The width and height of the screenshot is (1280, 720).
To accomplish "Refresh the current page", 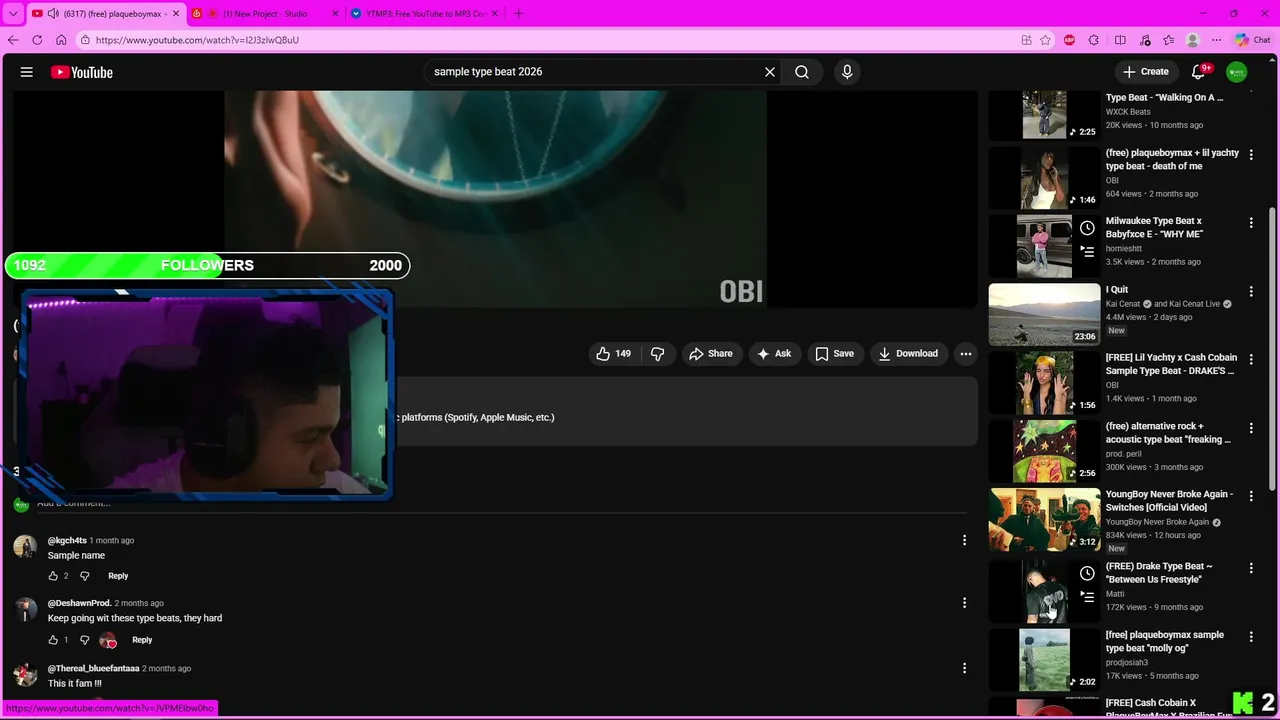I will click(x=37, y=40).
